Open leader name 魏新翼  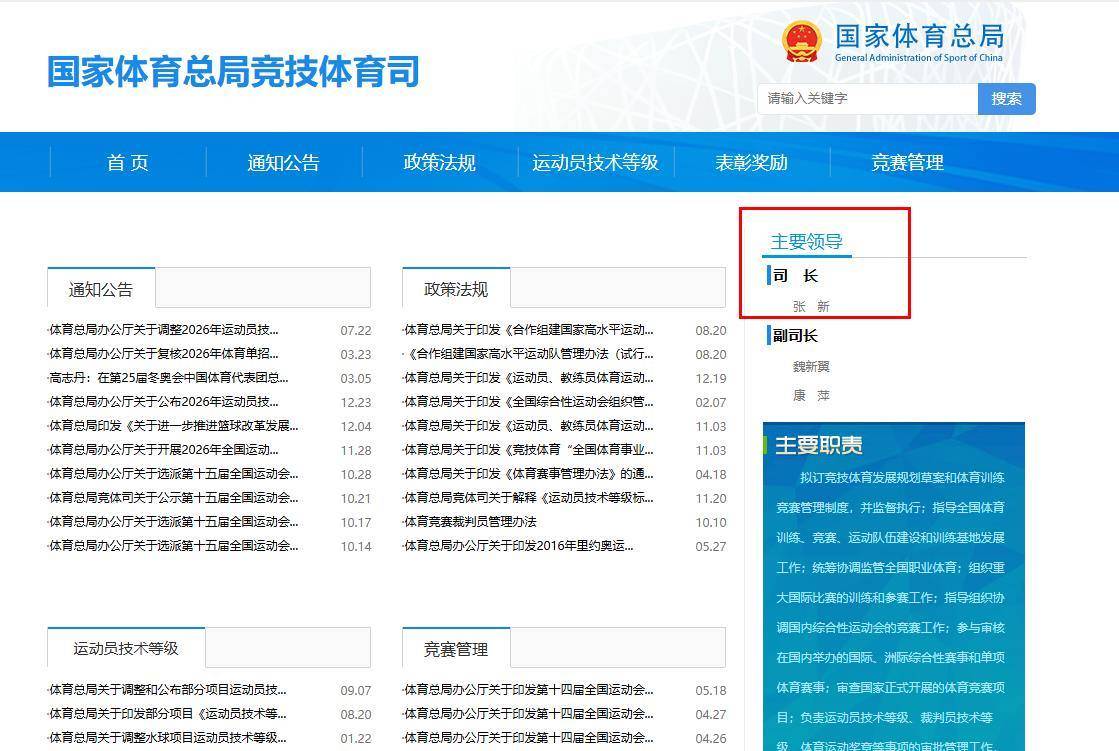pyautogui.click(x=811, y=366)
